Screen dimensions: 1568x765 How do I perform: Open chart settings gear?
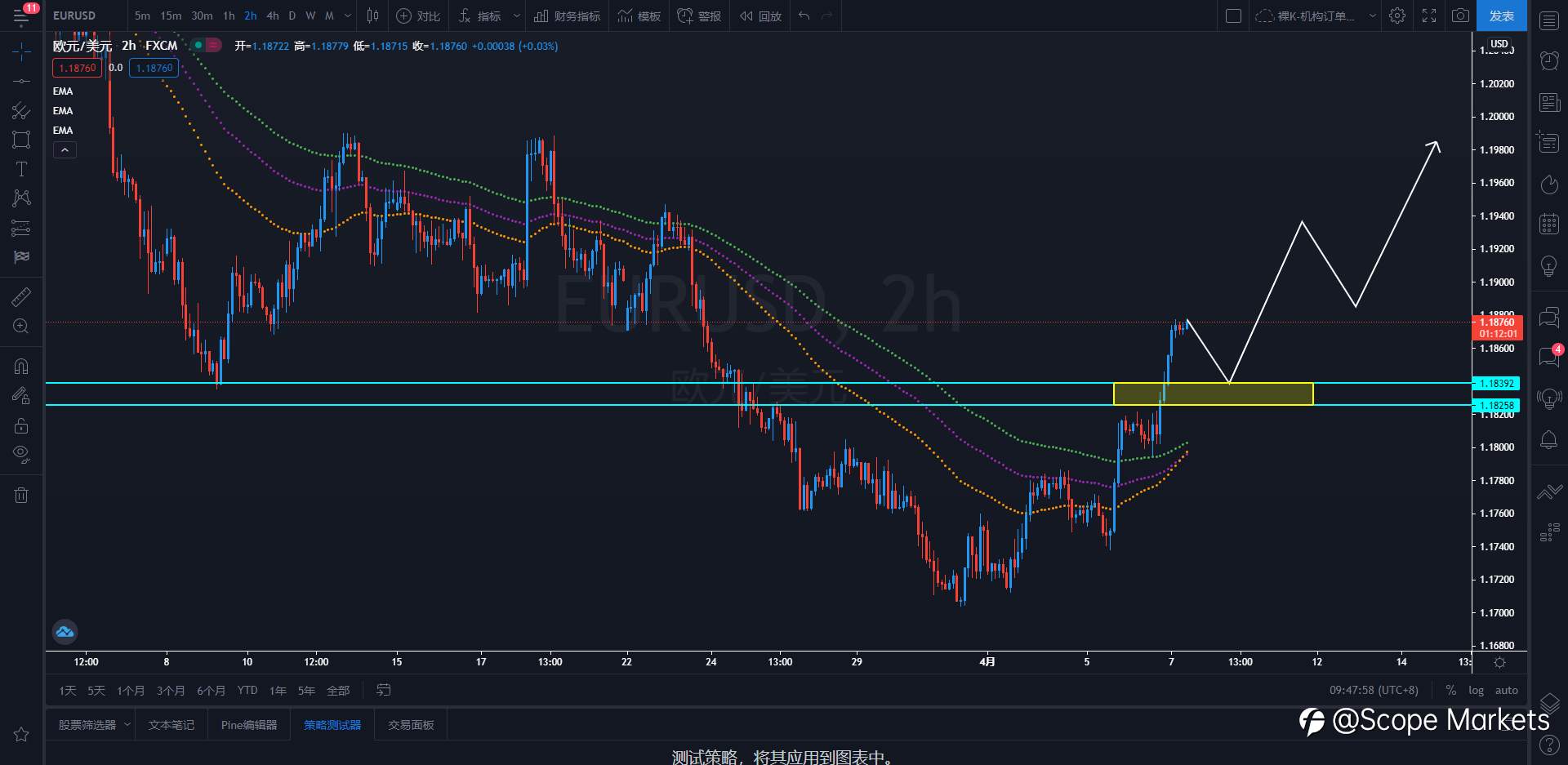1397,16
